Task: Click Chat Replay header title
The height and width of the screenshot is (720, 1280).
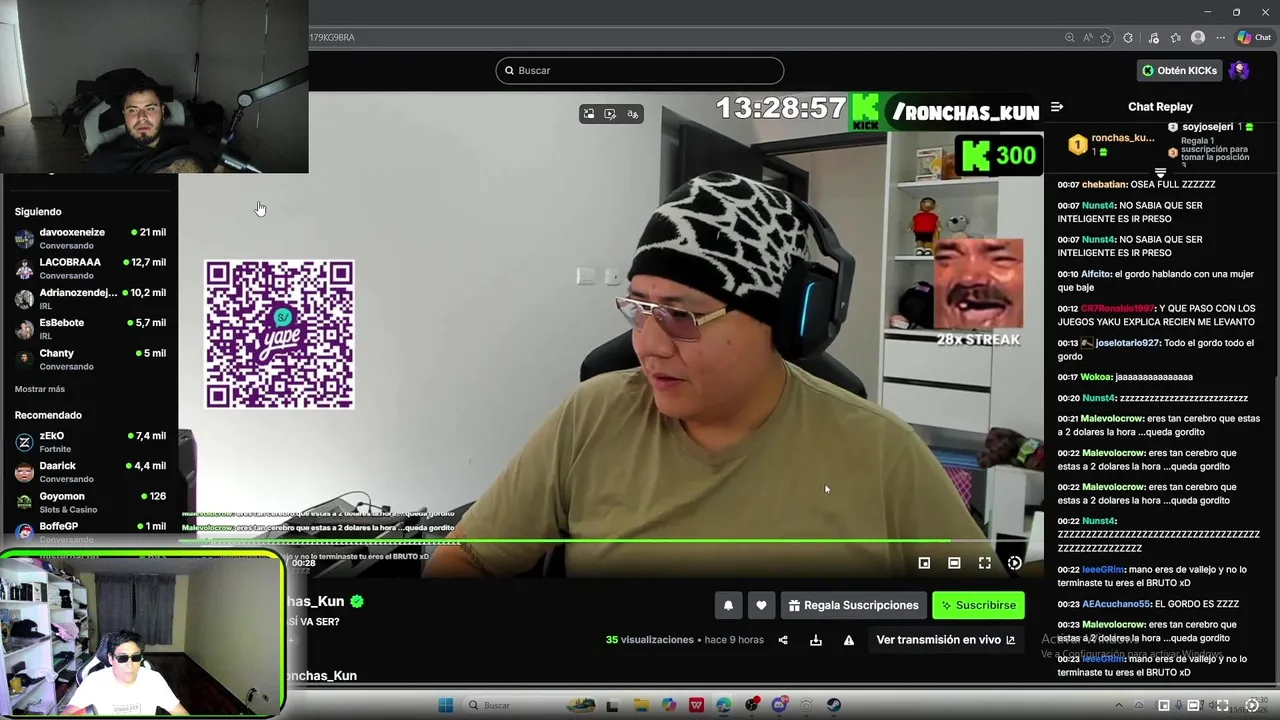Action: (1160, 107)
